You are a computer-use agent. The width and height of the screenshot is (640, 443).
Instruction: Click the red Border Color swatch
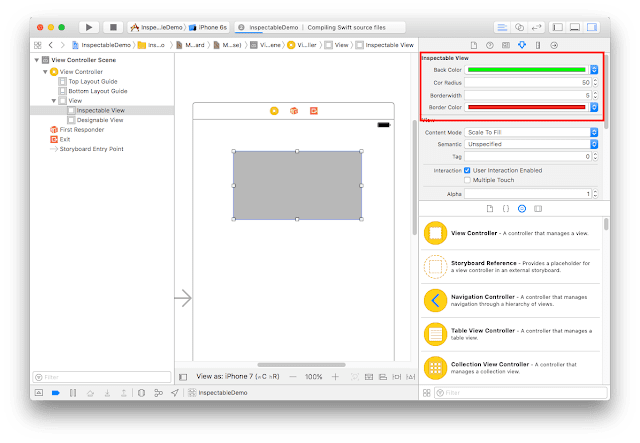526,107
